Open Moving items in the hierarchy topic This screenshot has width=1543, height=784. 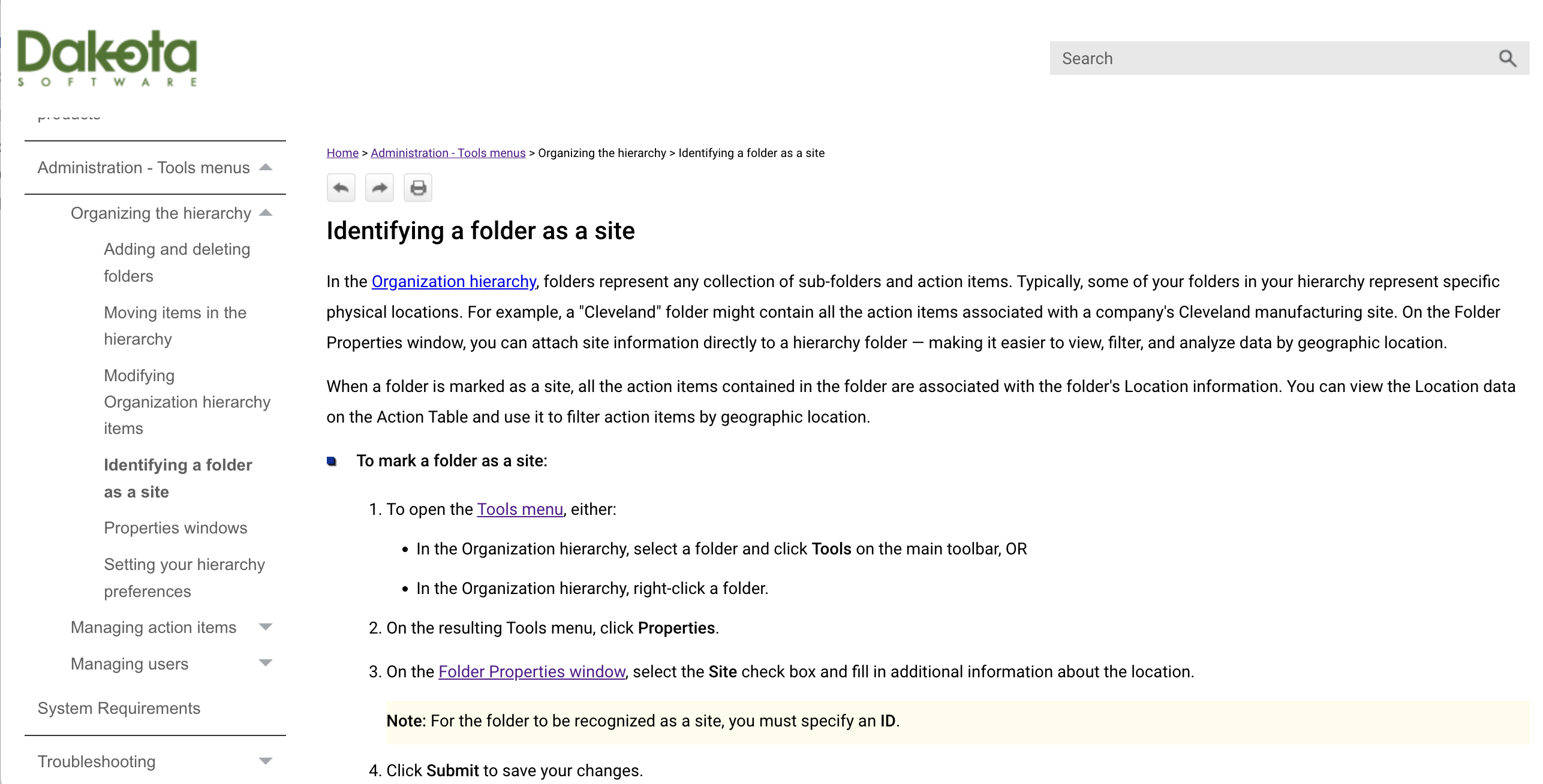(175, 325)
